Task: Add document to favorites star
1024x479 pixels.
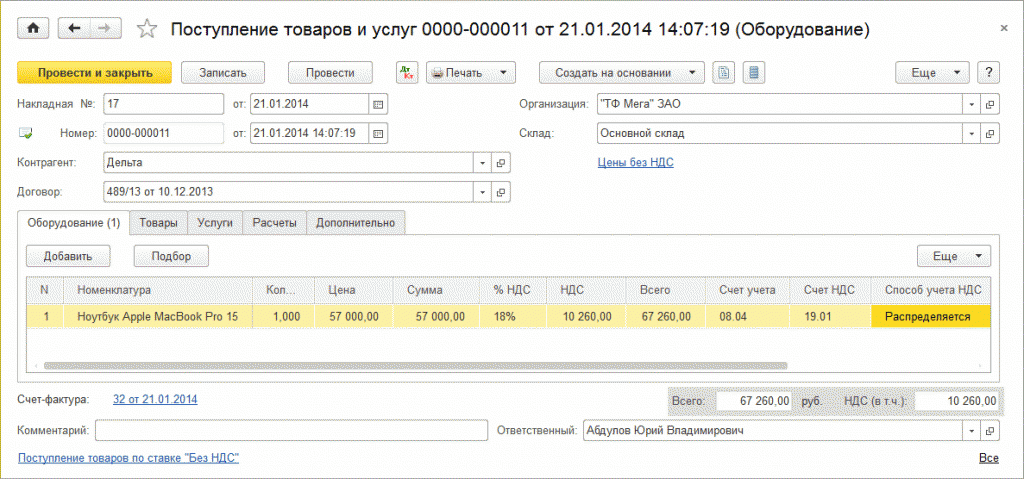Action: point(148,29)
